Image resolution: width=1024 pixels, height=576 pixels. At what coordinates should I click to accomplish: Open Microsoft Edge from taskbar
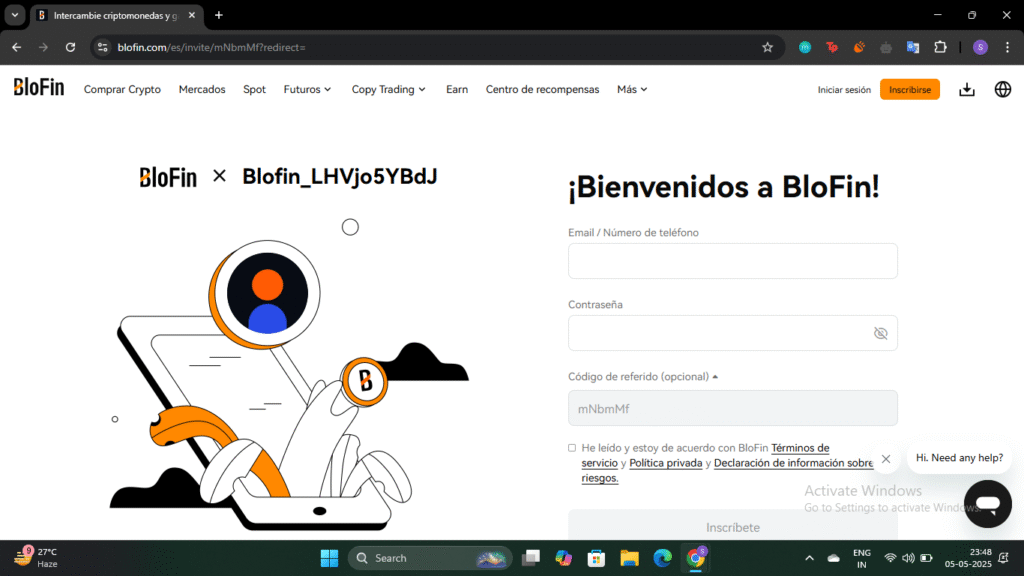[x=662, y=558]
